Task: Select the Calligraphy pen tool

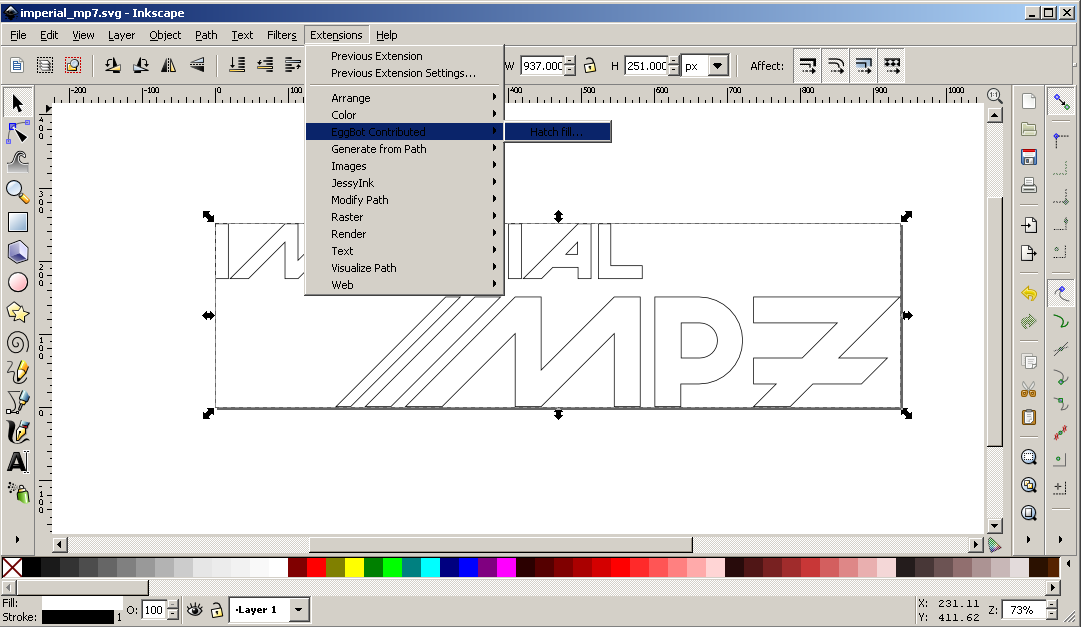Action: [17, 432]
